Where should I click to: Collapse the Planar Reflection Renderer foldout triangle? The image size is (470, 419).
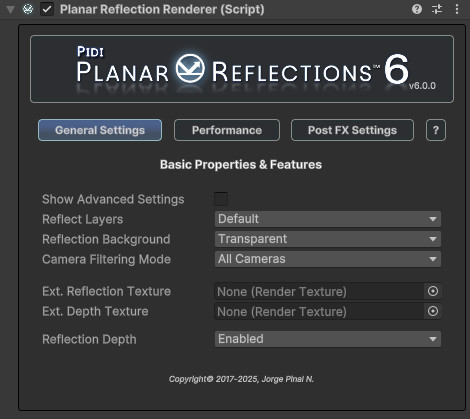[x=11, y=9]
